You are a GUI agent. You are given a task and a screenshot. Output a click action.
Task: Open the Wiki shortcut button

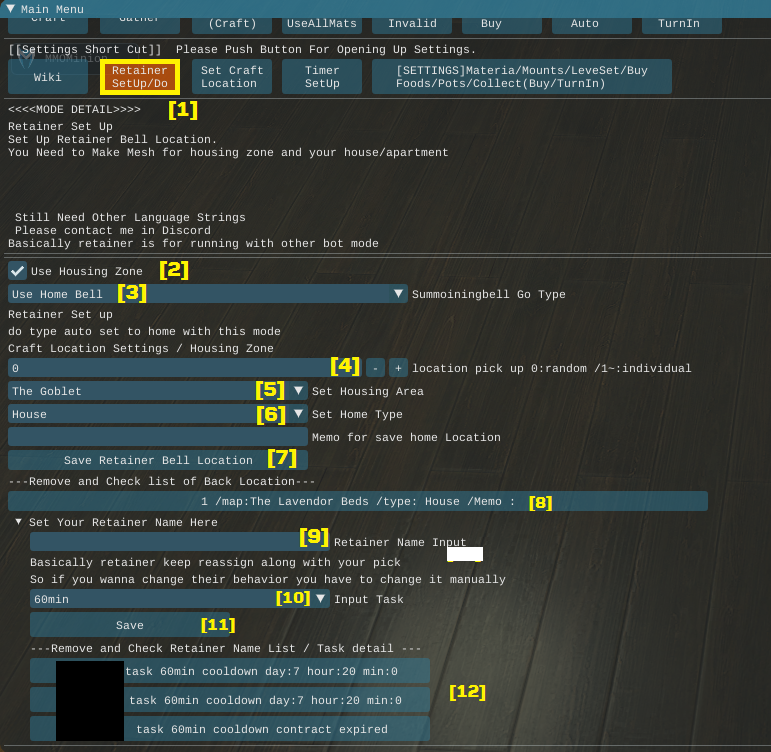(x=48, y=77)
